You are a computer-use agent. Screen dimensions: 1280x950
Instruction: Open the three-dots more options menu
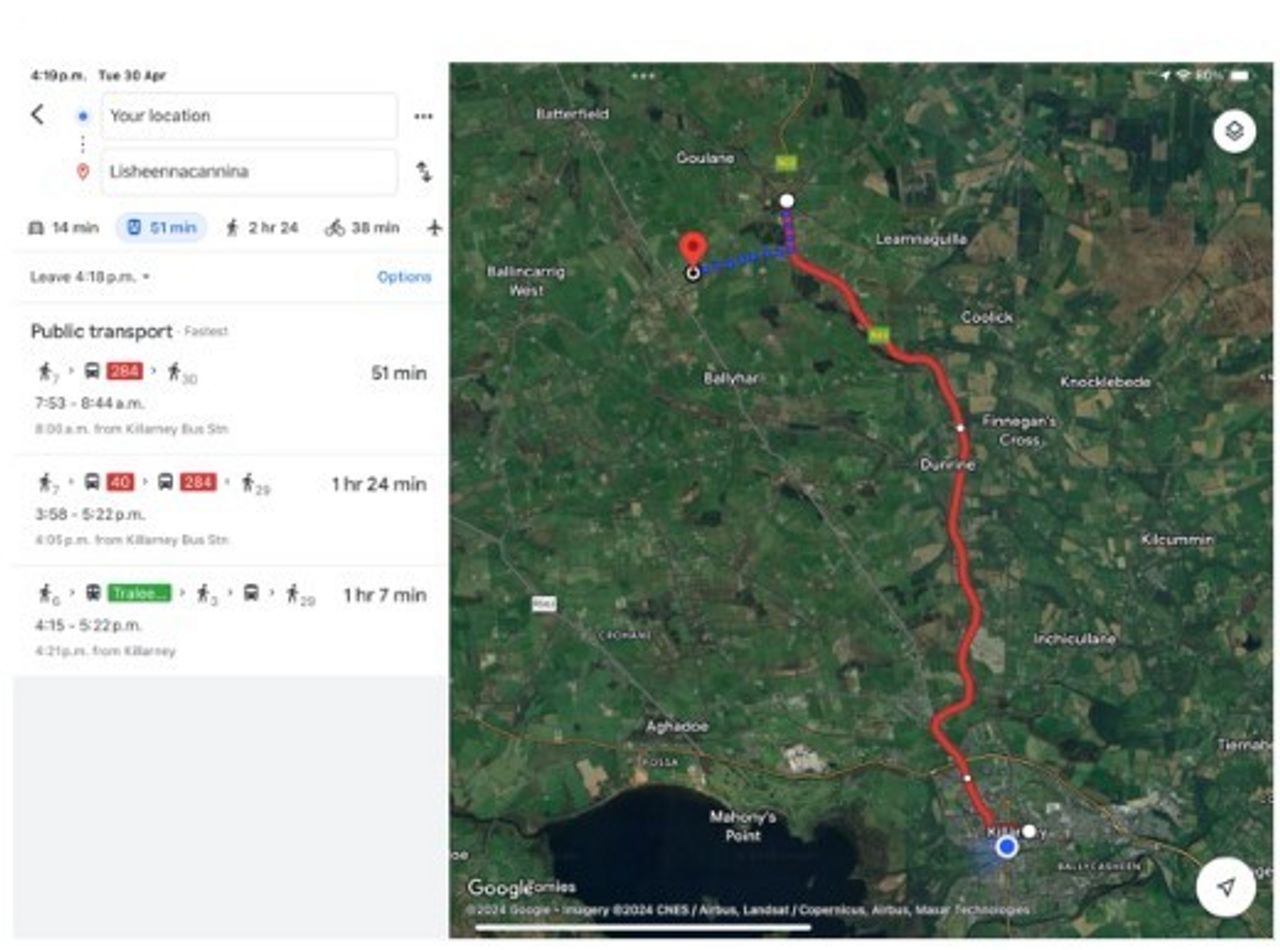click(423, 116)
